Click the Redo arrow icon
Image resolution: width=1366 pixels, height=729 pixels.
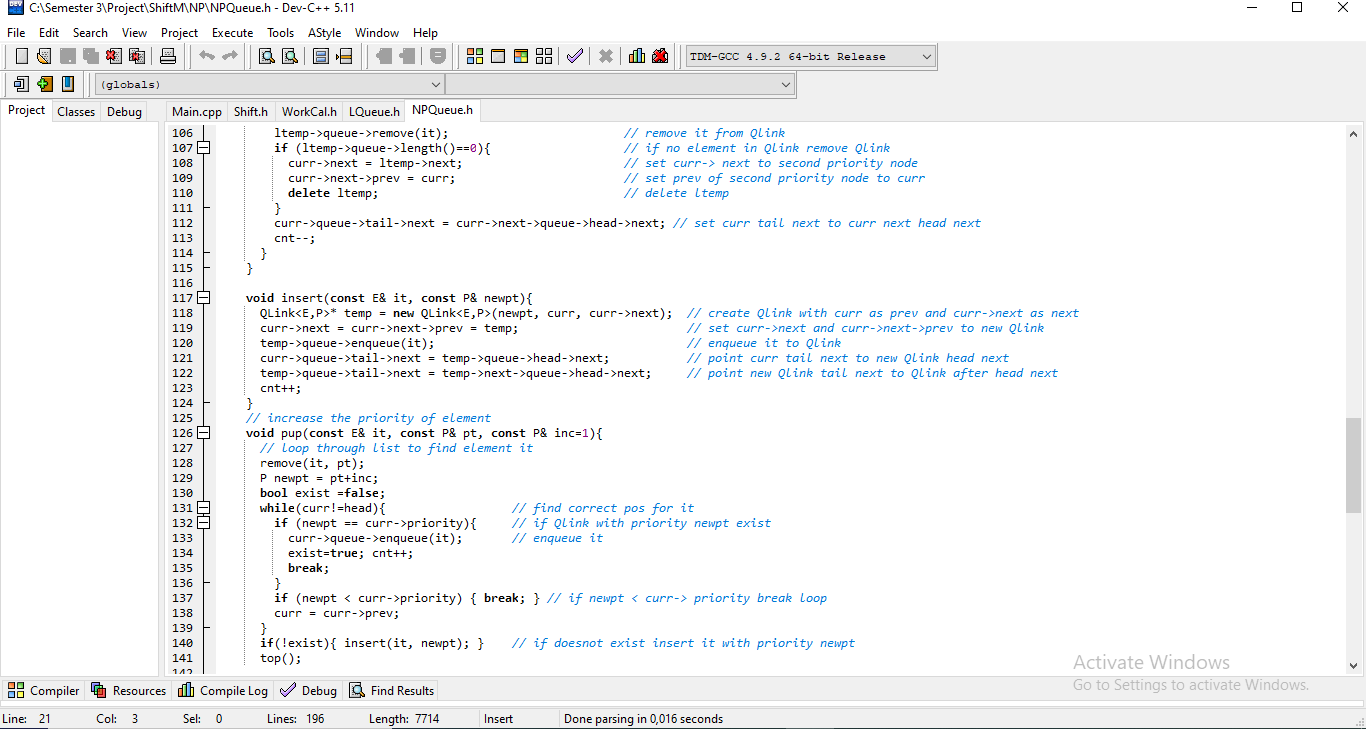230,56
